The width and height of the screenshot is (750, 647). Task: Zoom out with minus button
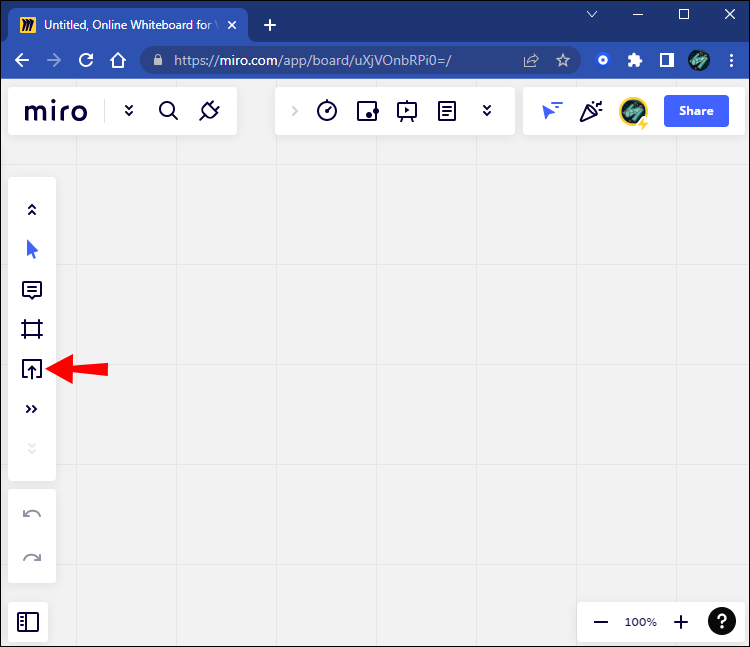(x=601, y=622)
